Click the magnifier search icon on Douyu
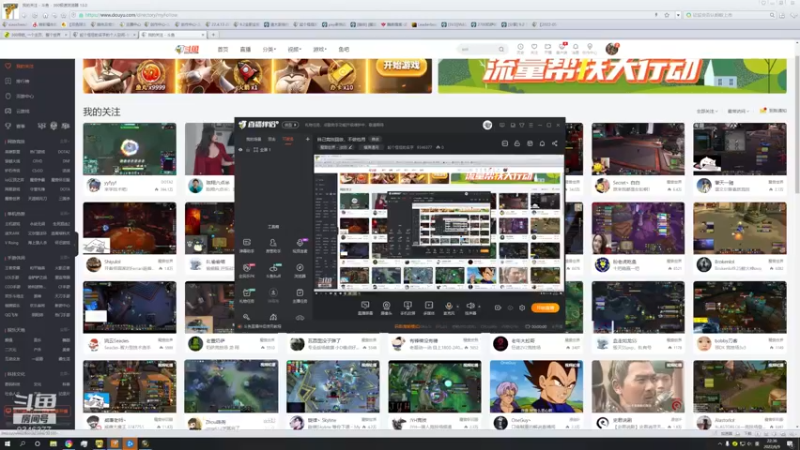This screenshot has width=800, height=450. tap(502, 49)
